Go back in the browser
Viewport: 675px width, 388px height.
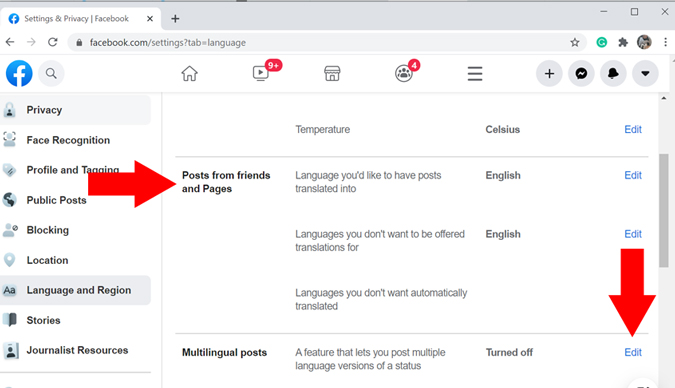(10, 42)
